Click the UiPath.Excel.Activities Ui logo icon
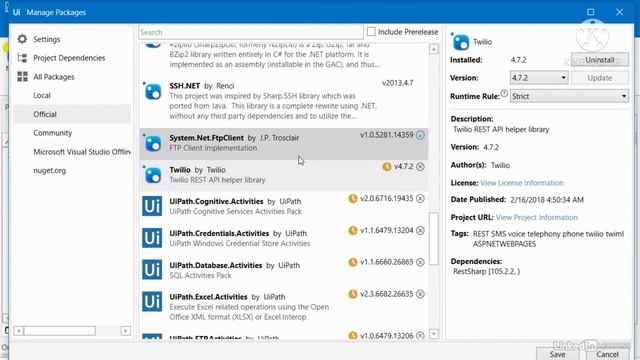 click(x=152, y=302)
